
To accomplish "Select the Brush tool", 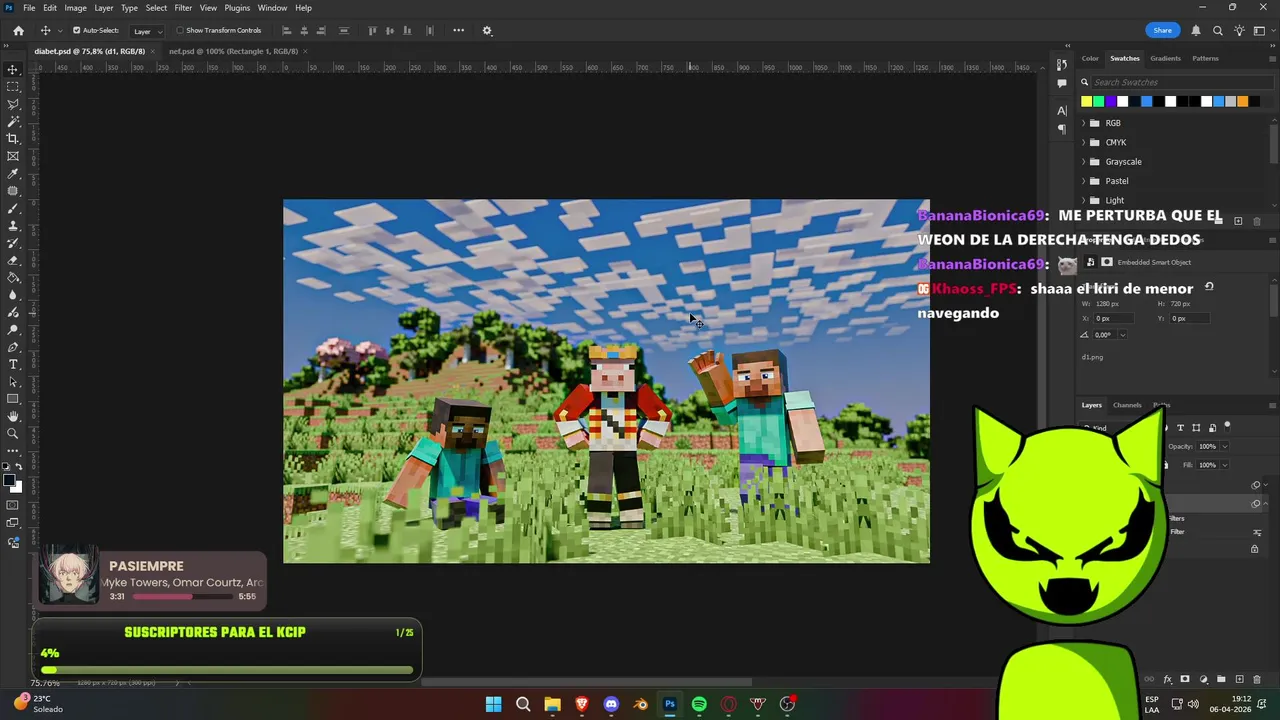I will 13,209.
